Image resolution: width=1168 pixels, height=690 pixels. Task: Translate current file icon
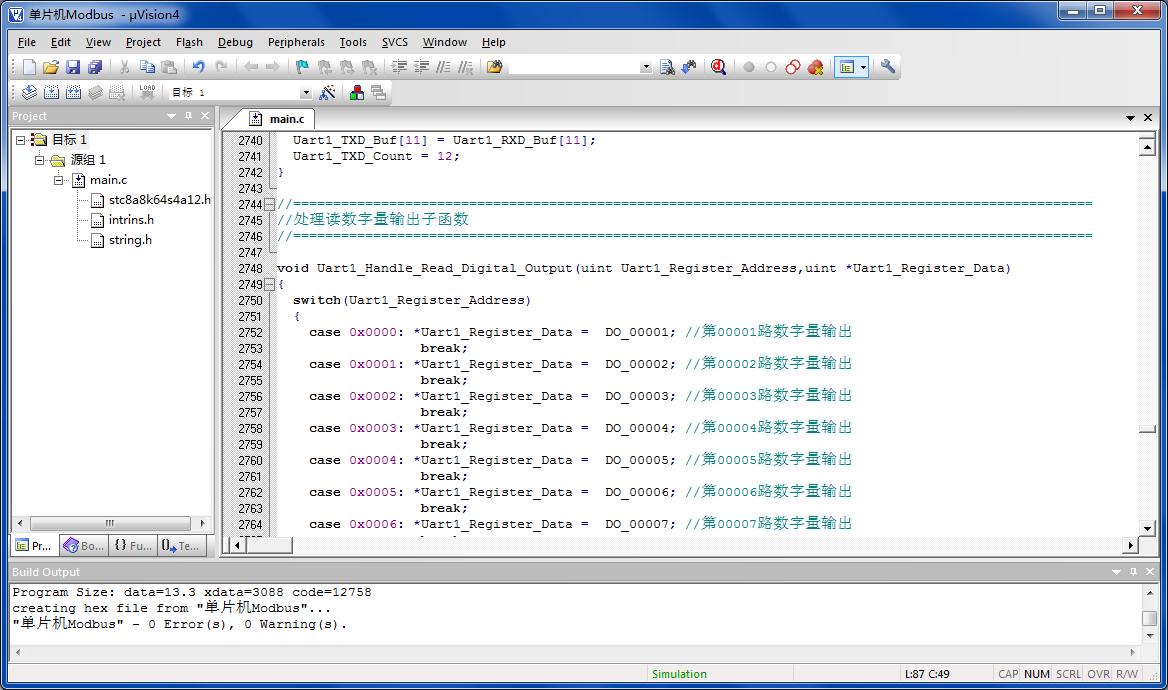click(29, 92)
